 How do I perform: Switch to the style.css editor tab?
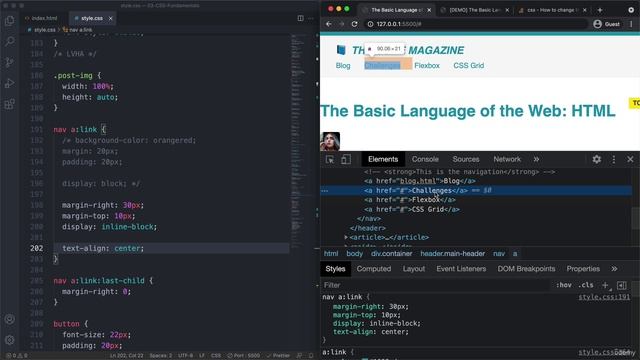[92, 18]
